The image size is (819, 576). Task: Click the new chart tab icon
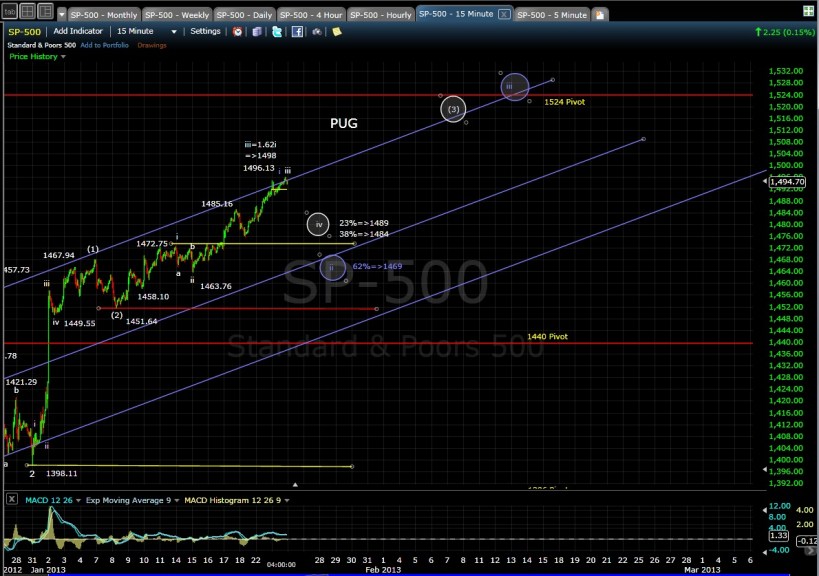[x=600, y=15]
